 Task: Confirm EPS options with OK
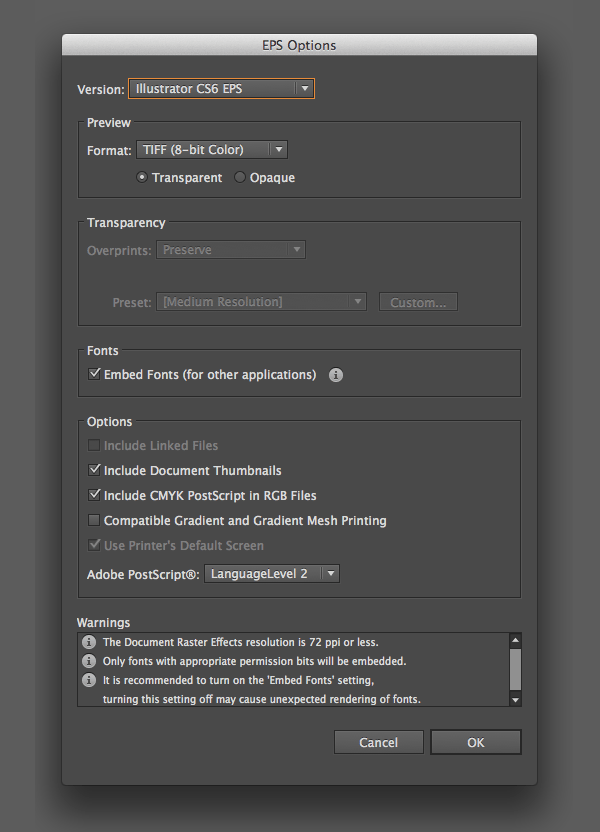pos(476,742)
